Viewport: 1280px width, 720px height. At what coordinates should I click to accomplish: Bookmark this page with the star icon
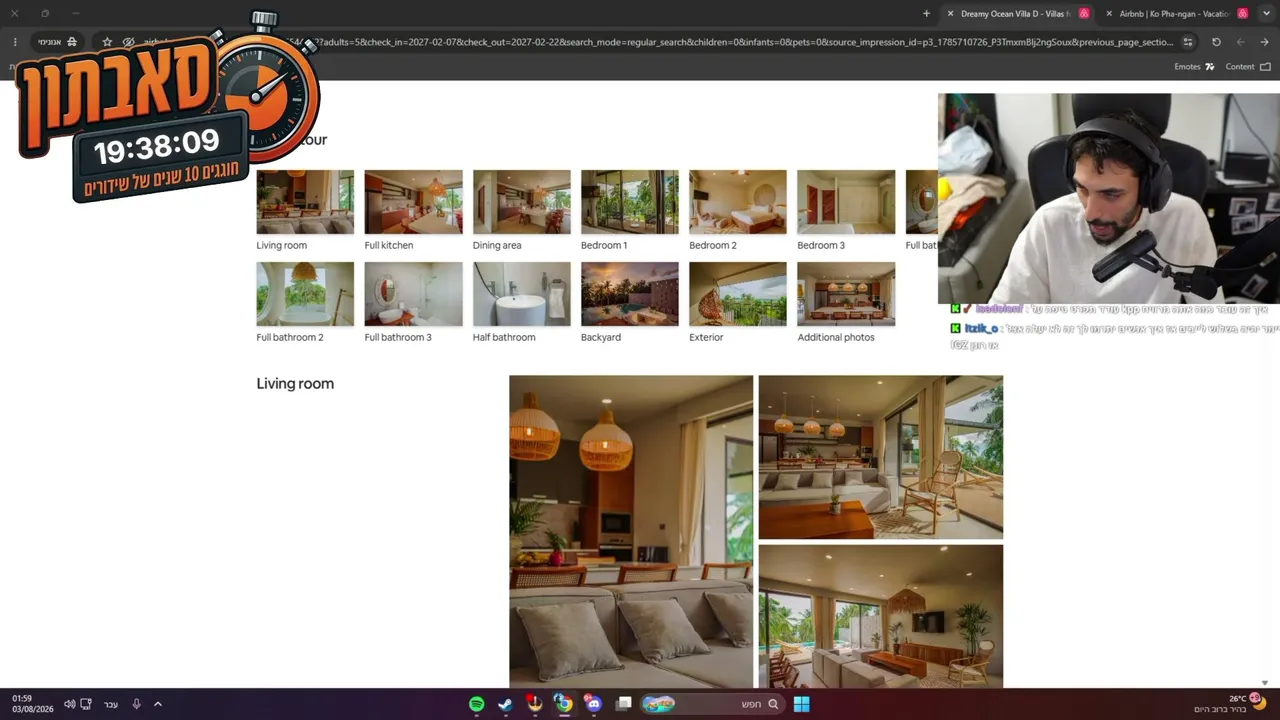tap(107, 42)
